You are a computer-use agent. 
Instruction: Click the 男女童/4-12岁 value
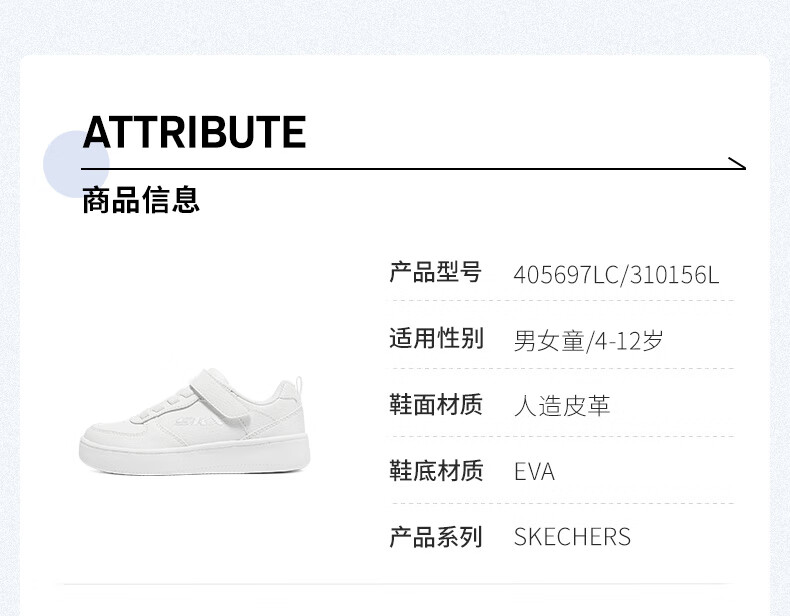click(588, 341)
